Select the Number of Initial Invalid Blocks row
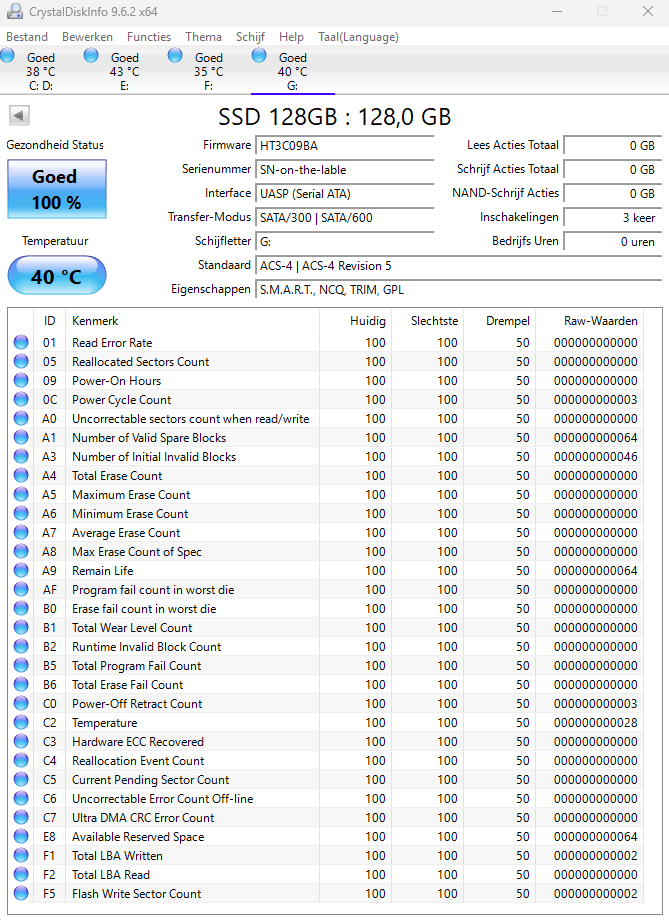Screen dimensions: 669x920 tap(326, 456)
